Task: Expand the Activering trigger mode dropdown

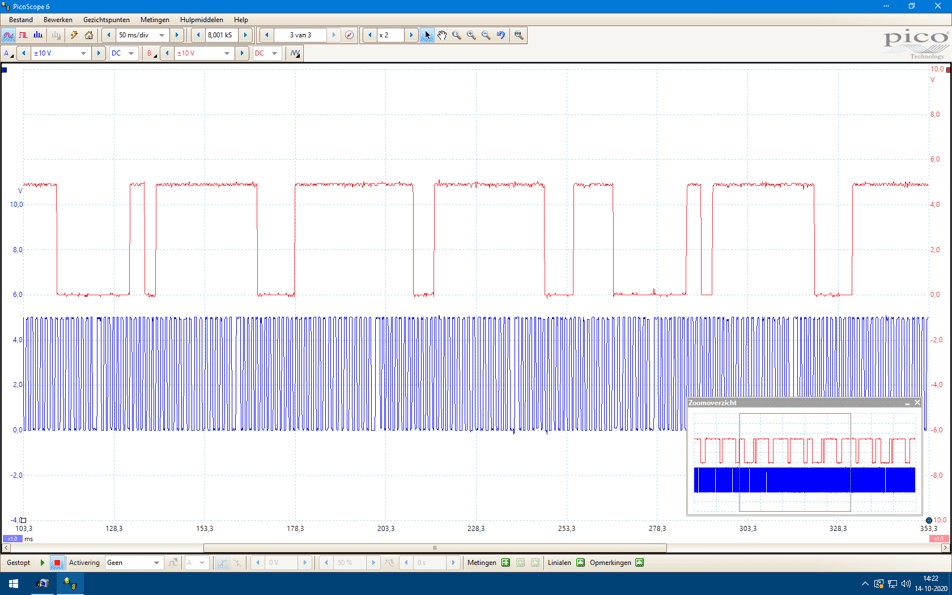Action: tap(156, 563)
